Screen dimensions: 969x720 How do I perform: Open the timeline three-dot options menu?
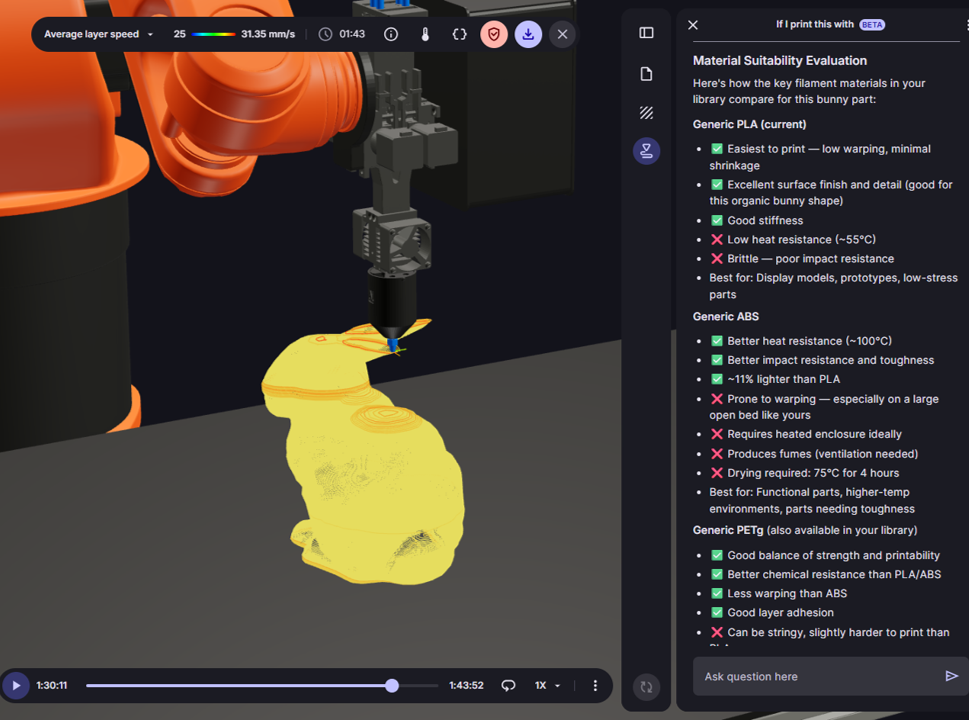pos(595,685)
